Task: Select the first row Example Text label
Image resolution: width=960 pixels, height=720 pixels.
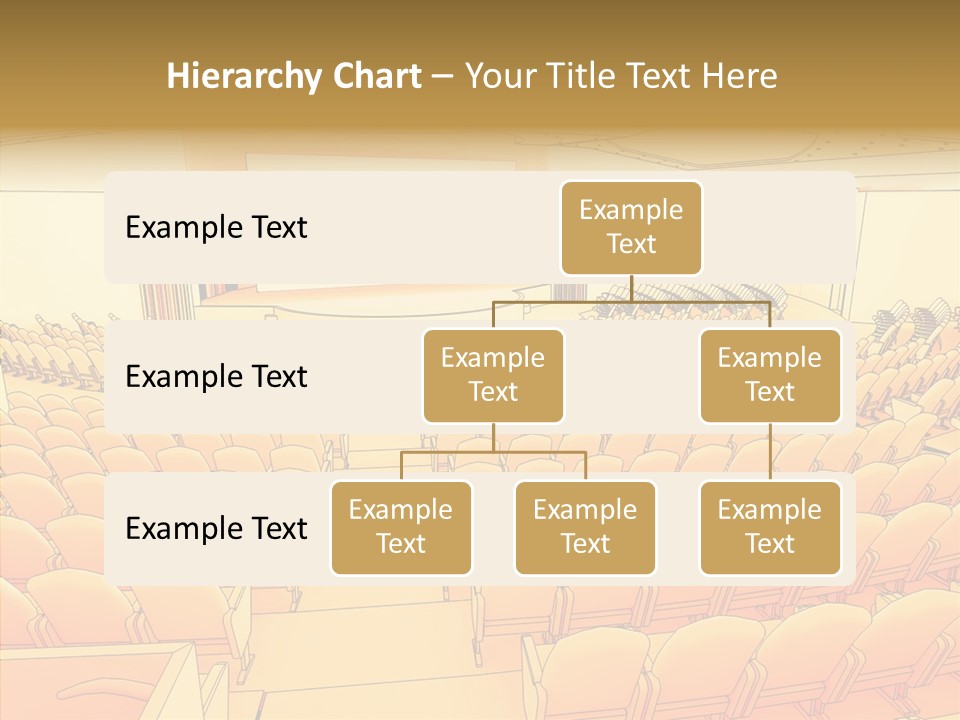Action: coord(215,228)
